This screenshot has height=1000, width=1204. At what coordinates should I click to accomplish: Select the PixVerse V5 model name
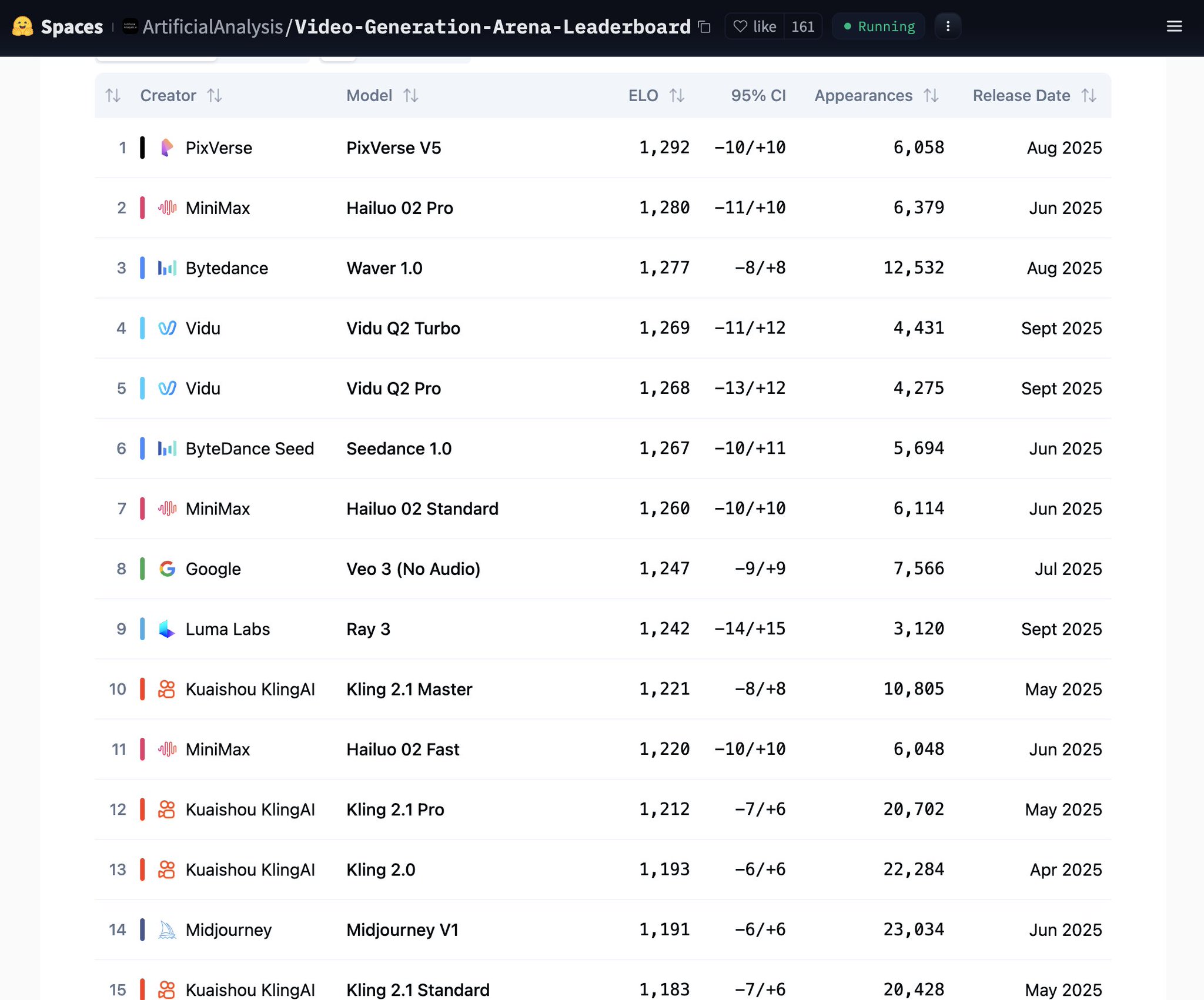pyautogui.click(x=393, y=148)
